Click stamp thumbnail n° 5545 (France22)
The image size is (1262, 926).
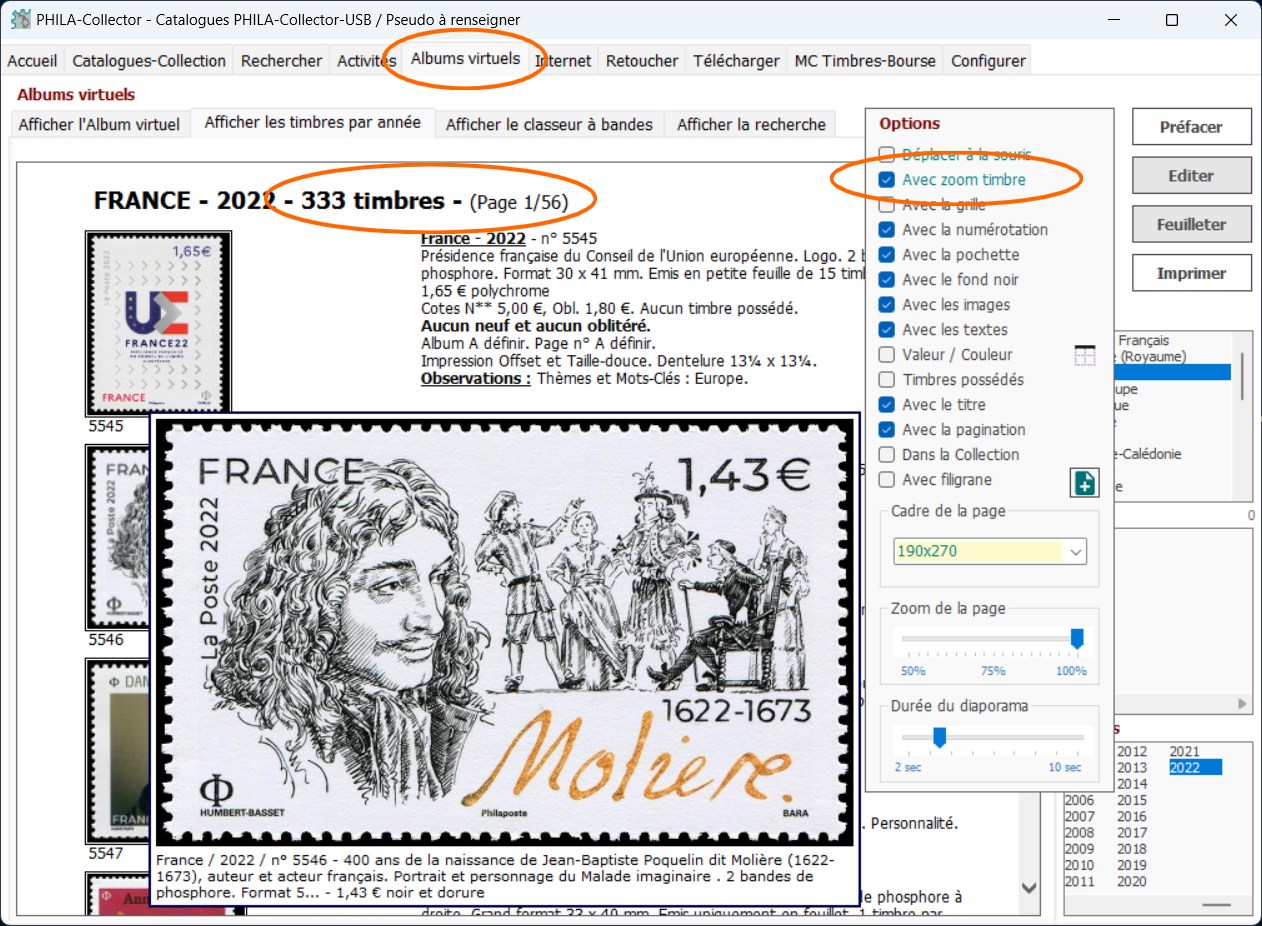pos(158,323)
